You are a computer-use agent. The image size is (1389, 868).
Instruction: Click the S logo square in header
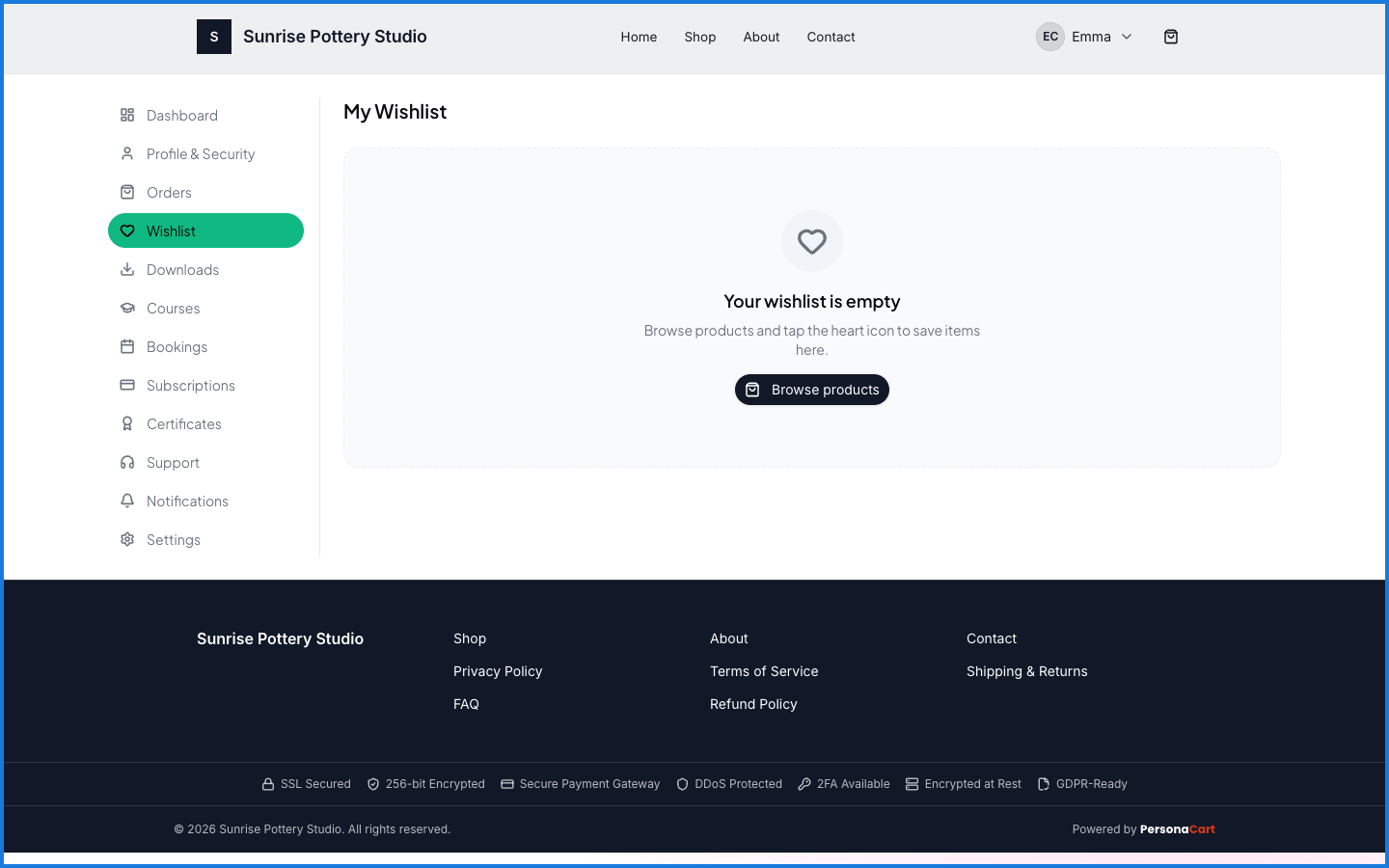(x=214, y=37)
